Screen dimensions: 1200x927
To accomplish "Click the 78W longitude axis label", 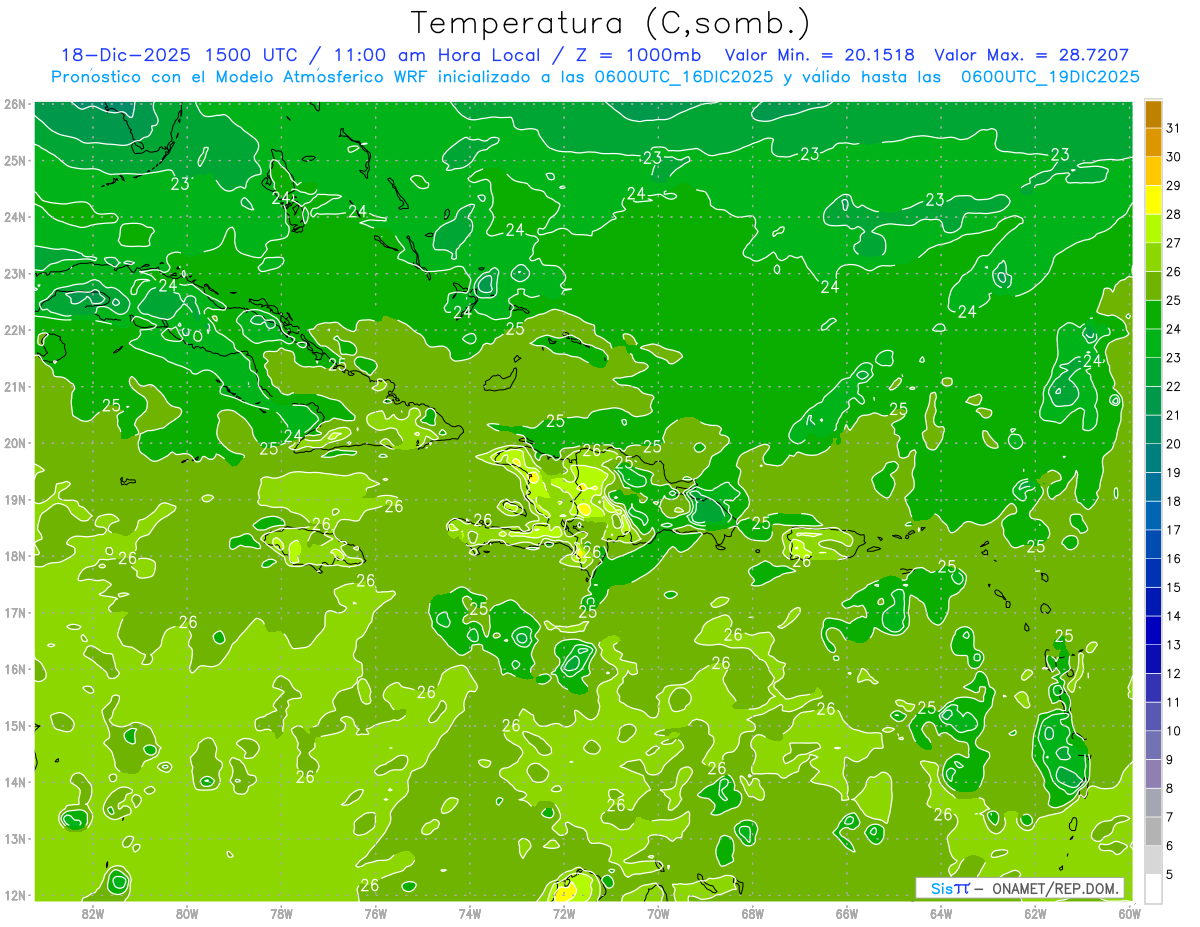I will pos(281,913).
